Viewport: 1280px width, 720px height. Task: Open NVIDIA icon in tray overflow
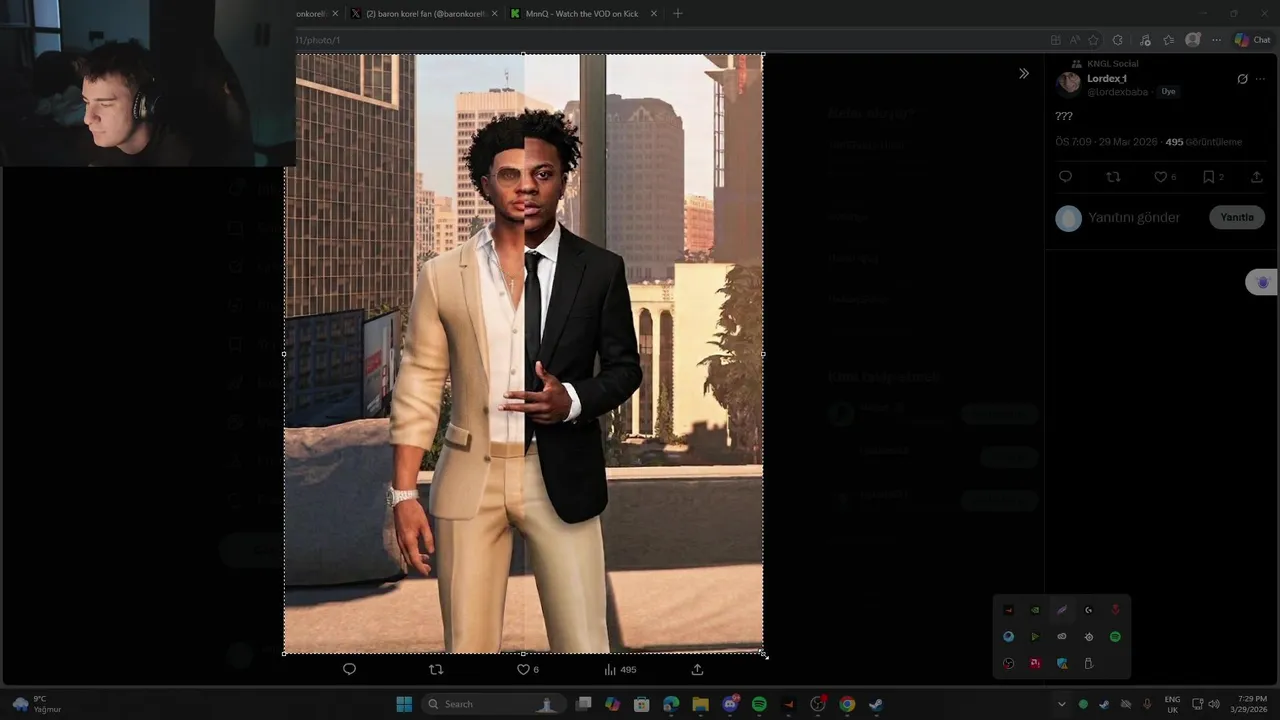(x=1035, y=610)
